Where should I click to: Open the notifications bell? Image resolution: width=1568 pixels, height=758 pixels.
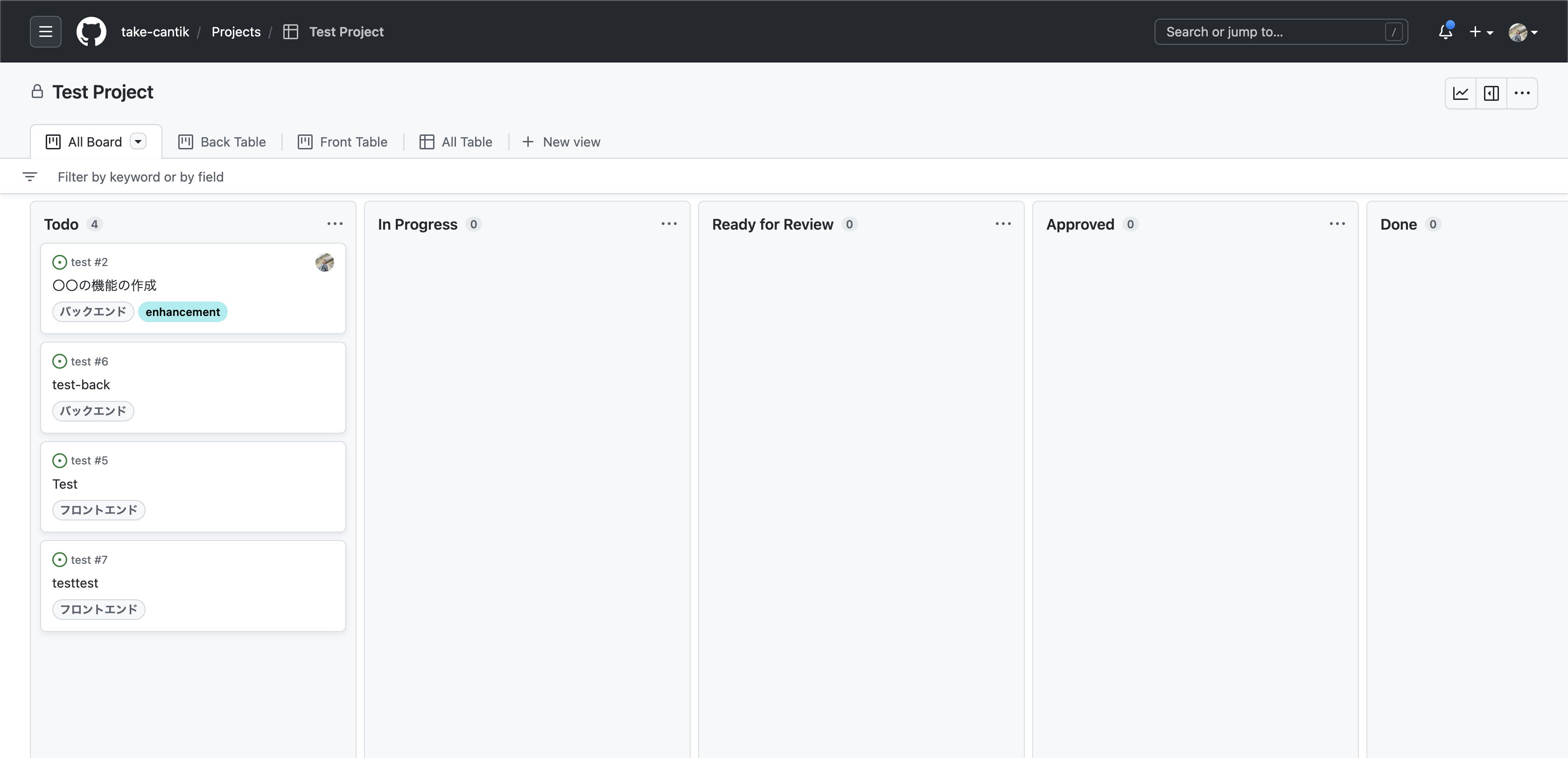coord(1446,32)
